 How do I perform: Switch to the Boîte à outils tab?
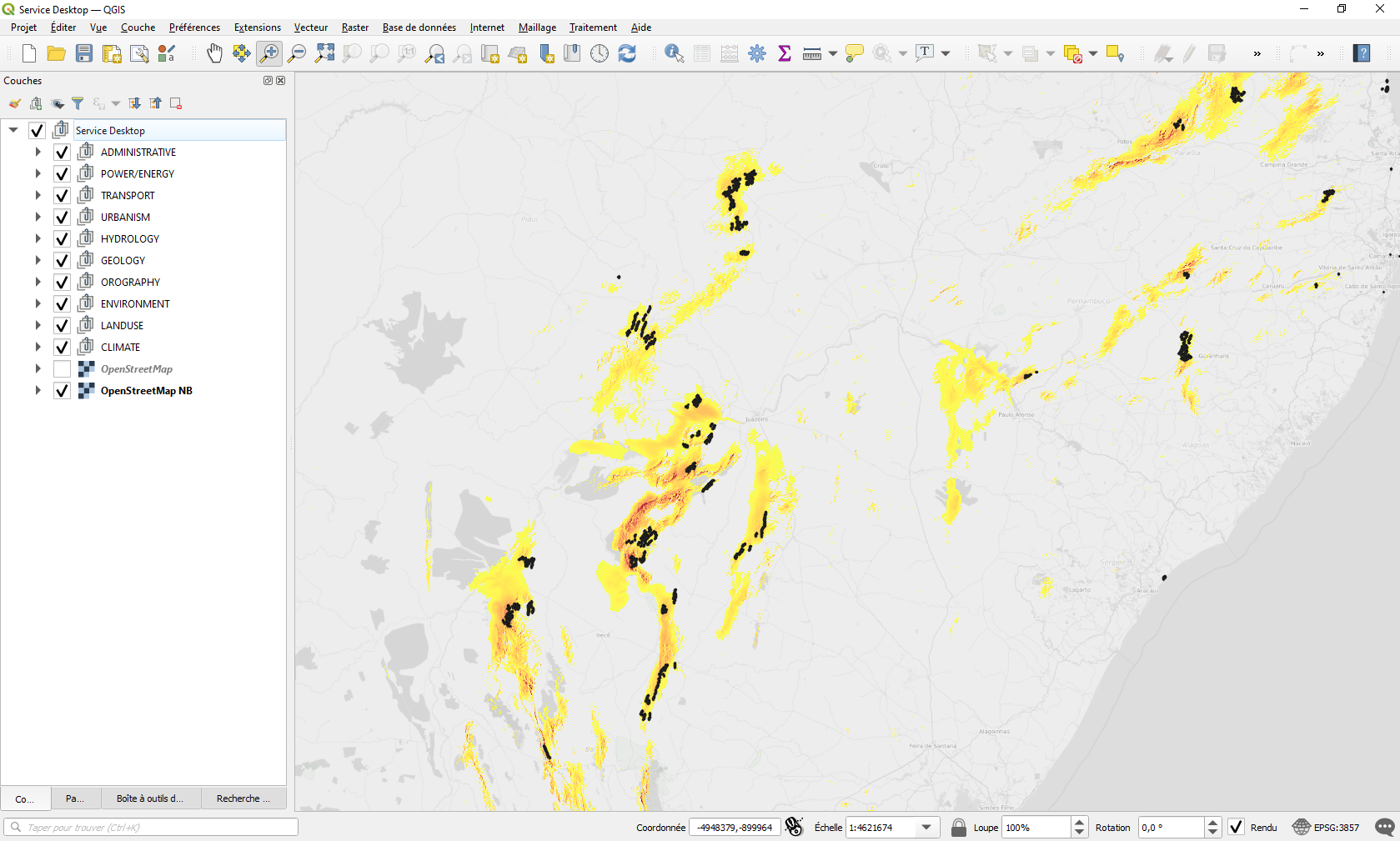[150, 798]
